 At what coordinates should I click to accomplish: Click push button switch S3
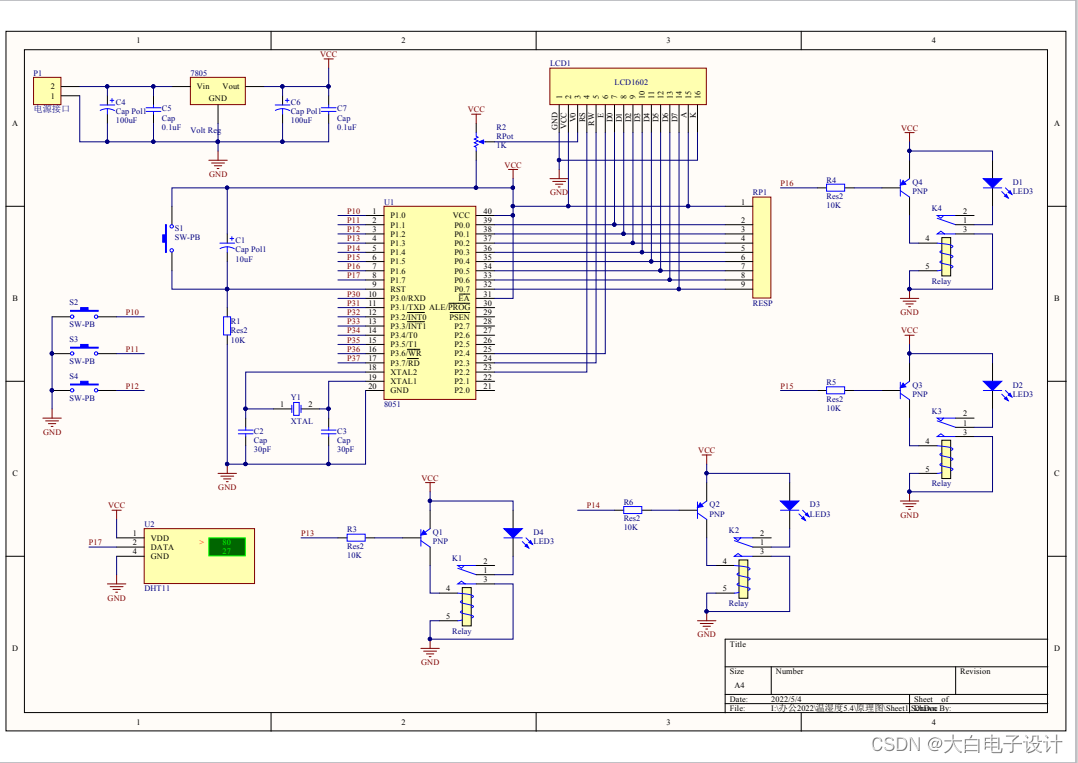coord(84,348)
